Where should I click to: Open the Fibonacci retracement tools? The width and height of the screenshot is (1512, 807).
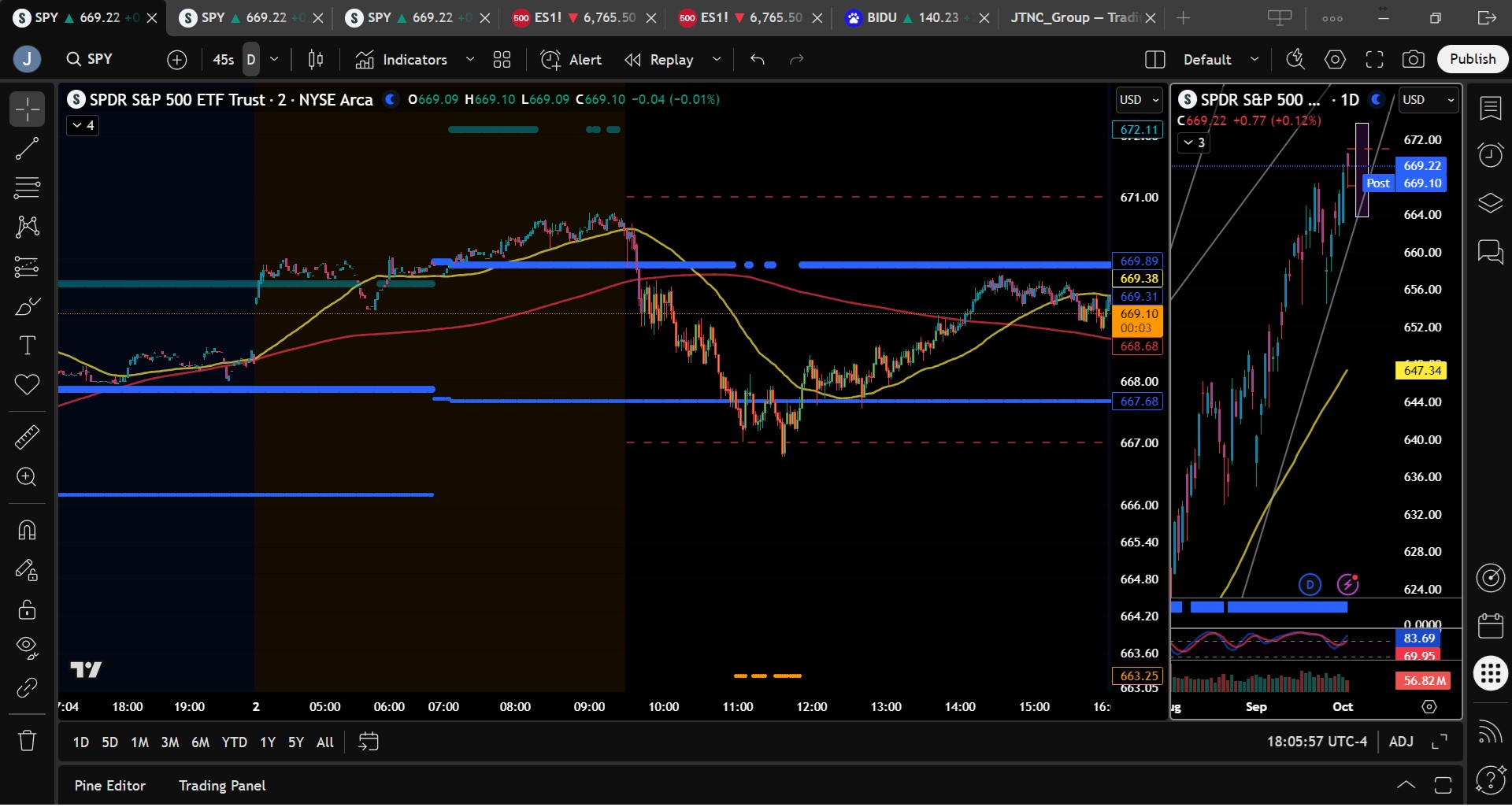pyautogui.click(x=27, y=187)
